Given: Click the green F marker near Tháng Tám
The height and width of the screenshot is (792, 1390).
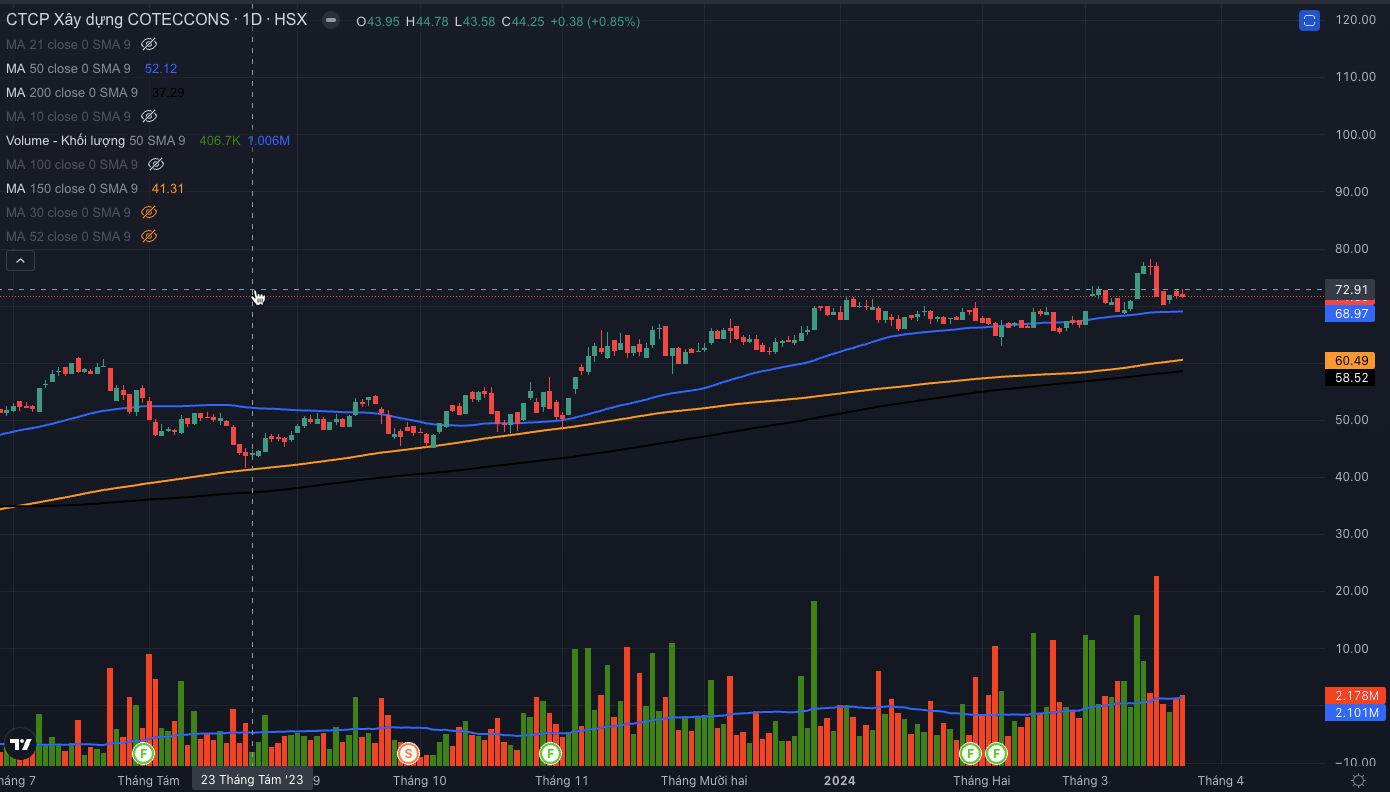Looking at the screenshot, I should tap(143, 752).
